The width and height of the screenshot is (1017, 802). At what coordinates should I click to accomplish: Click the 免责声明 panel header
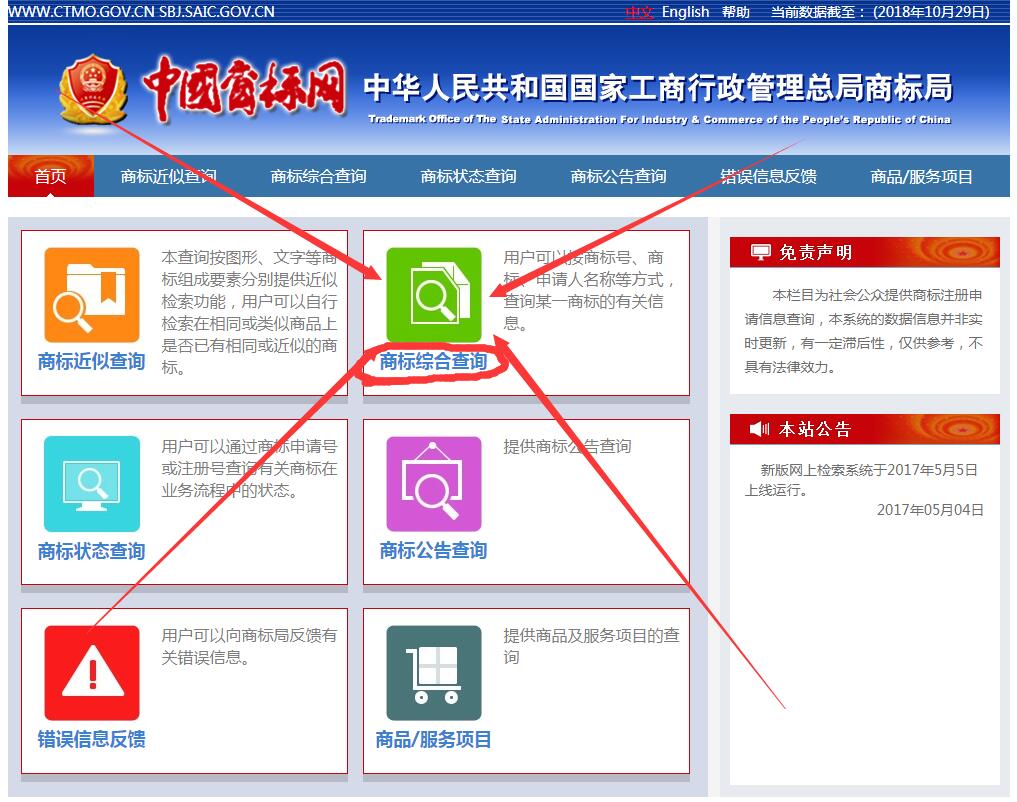[865, 252]
